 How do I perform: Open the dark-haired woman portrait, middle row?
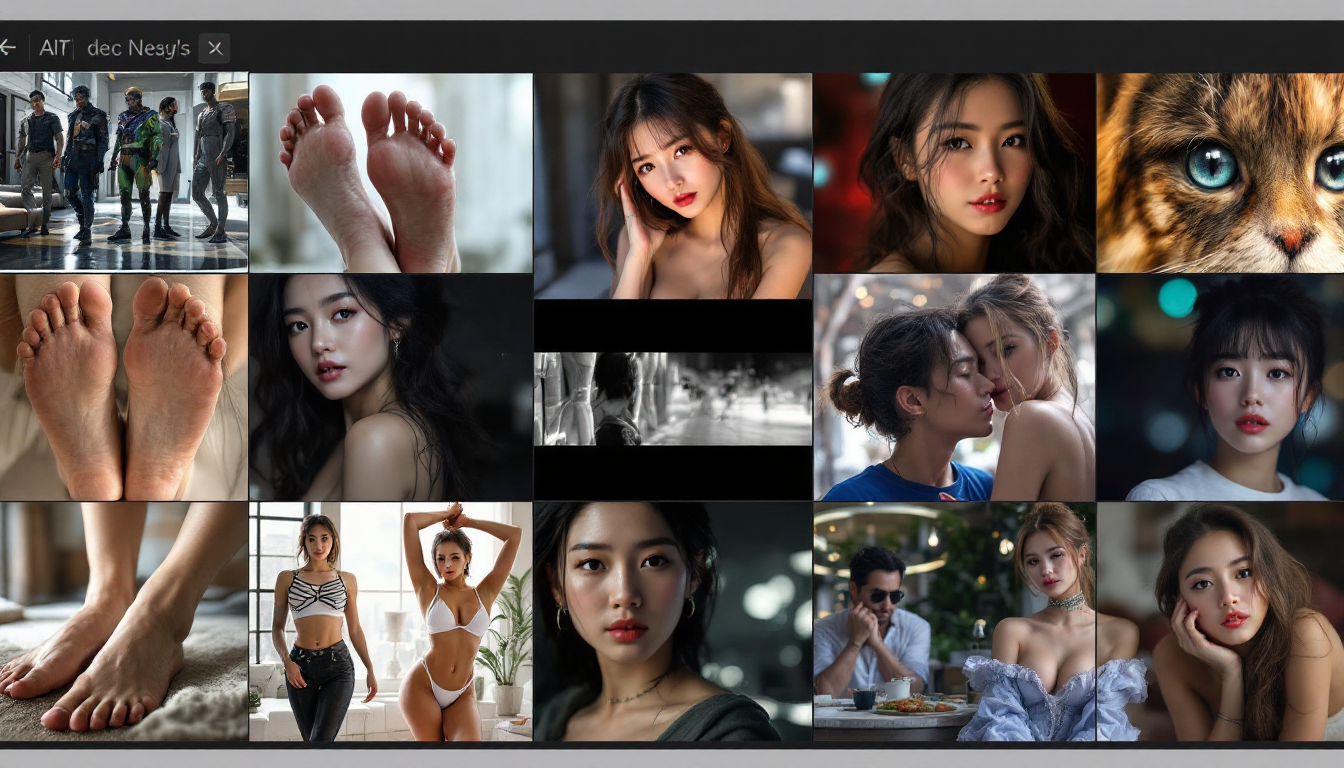click(x=390, y=390)
